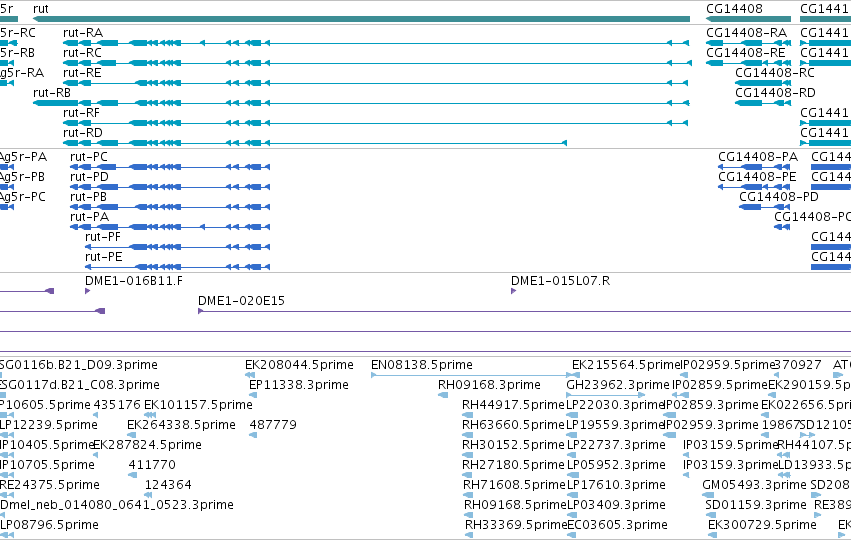
Task: Select the RH71608.5prime EST label
Action: click(514, 485)
